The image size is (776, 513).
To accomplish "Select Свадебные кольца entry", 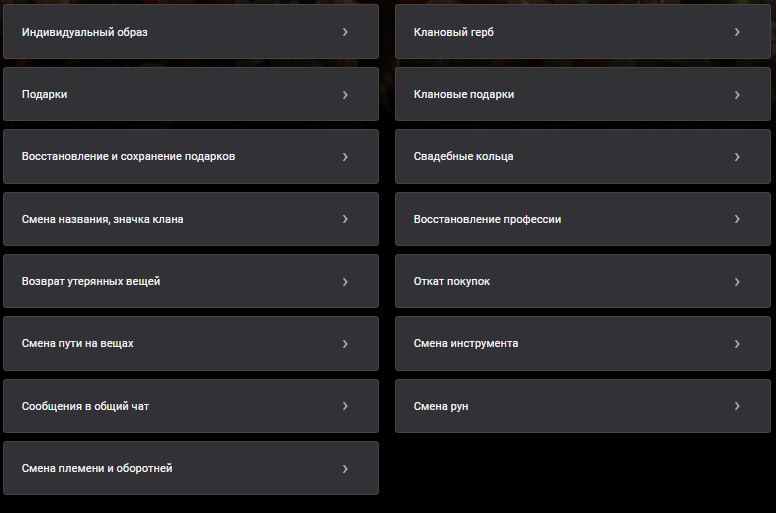I will 582,156.
